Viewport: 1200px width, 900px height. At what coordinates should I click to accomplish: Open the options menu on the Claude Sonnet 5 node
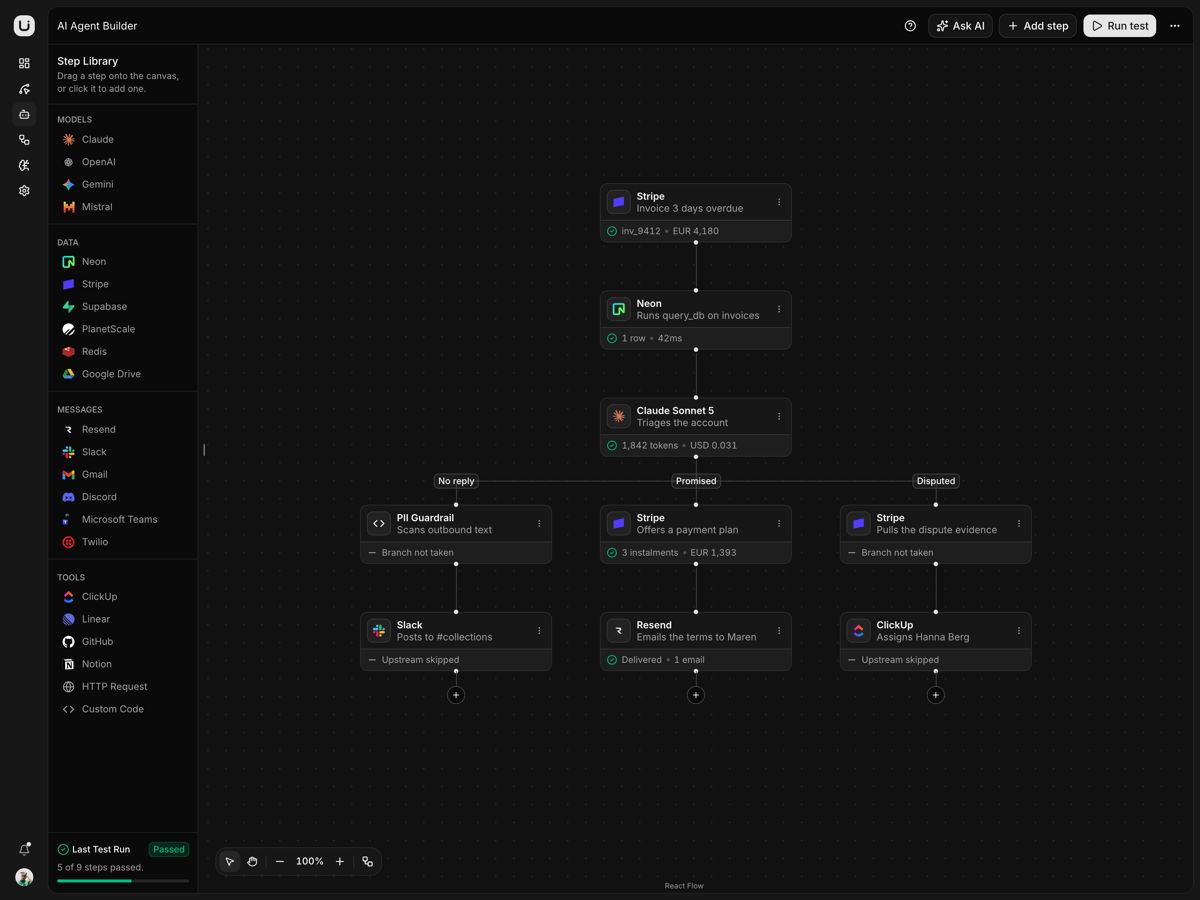779,416
